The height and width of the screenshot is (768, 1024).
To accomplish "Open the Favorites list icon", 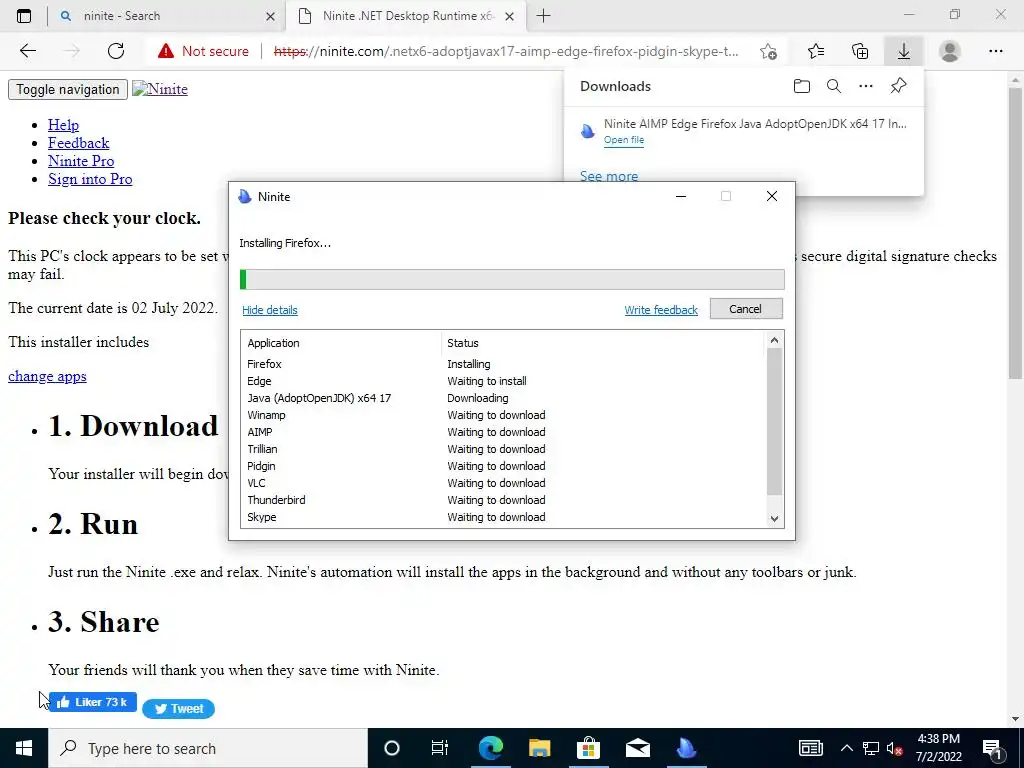I will coord(816,51).
